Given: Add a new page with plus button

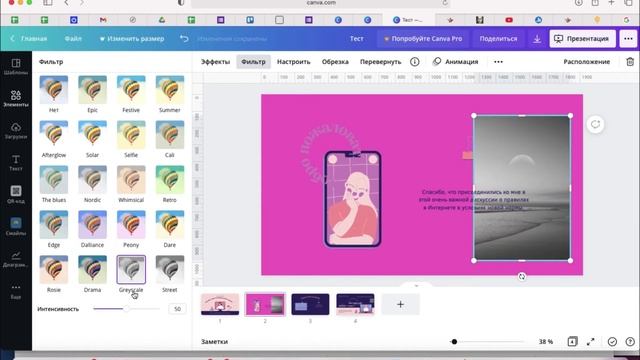Looking at the screenshot, I should coord(400,304).
